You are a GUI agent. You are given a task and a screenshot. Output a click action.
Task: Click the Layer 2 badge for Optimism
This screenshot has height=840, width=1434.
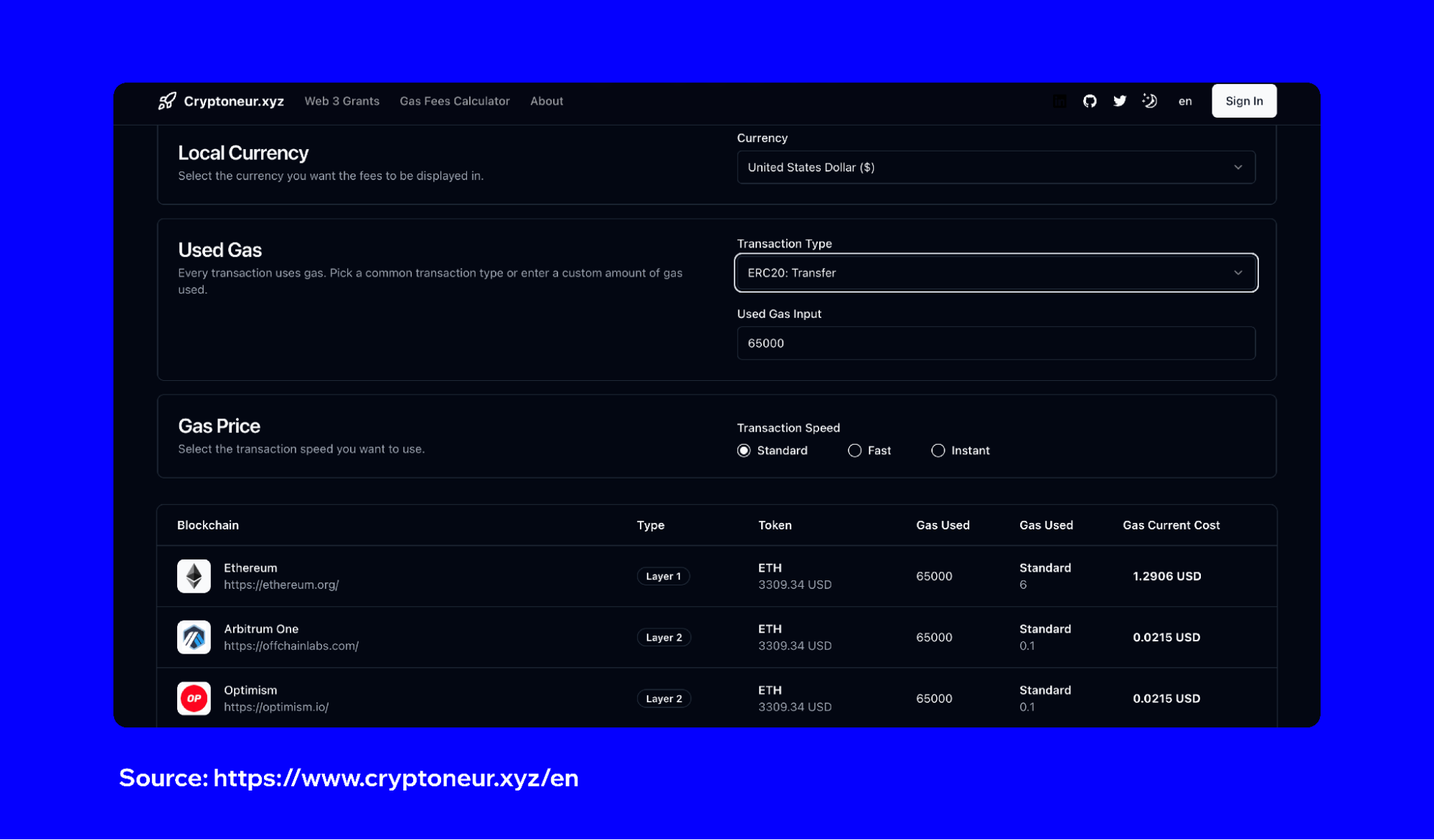[x=664, y=698]
